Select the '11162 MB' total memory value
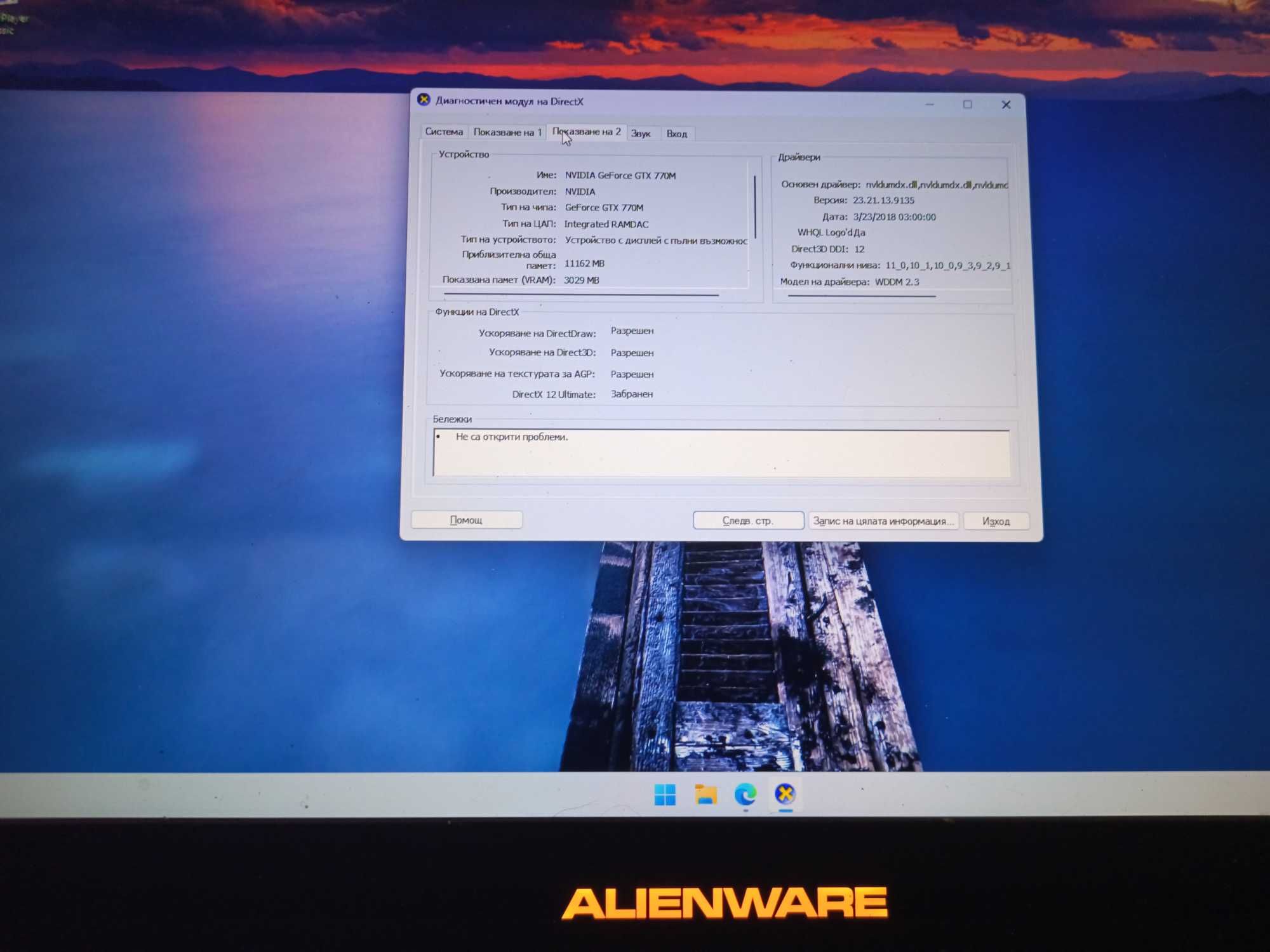Image resolution: width=1270 pixels, height=952 pixels. (x=584, y=263)
